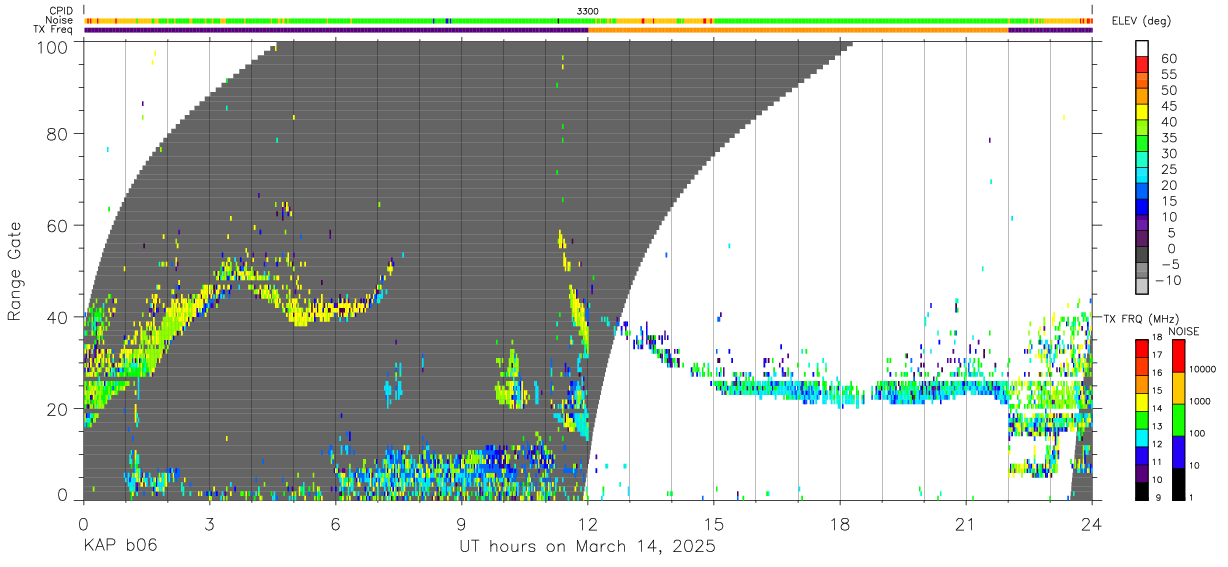This screenshot has height=567, width=1228.
Task: Click the KAP b06 radar beam label
Action: (120, 547)
